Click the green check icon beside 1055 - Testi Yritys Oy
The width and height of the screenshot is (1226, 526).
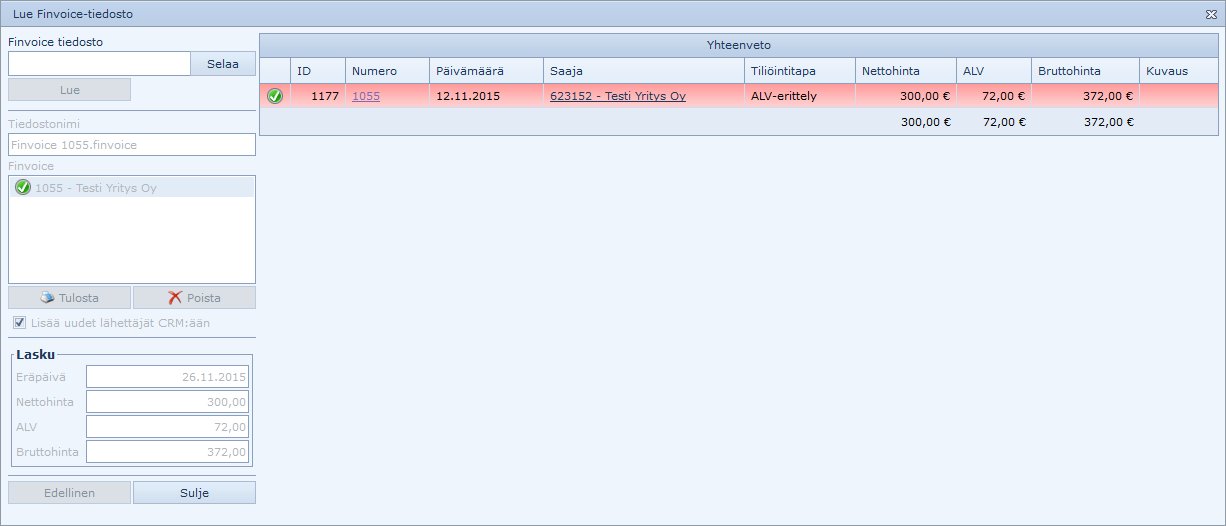tap(23, 188)
